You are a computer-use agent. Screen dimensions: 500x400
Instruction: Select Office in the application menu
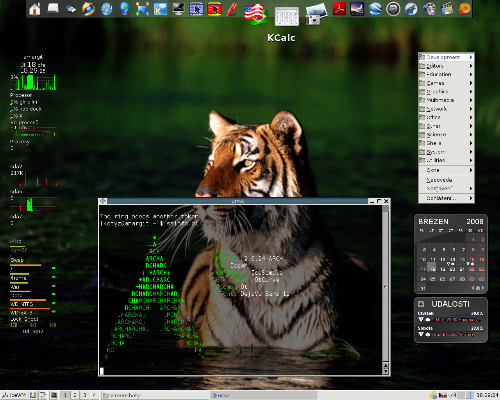coord(446,117)
